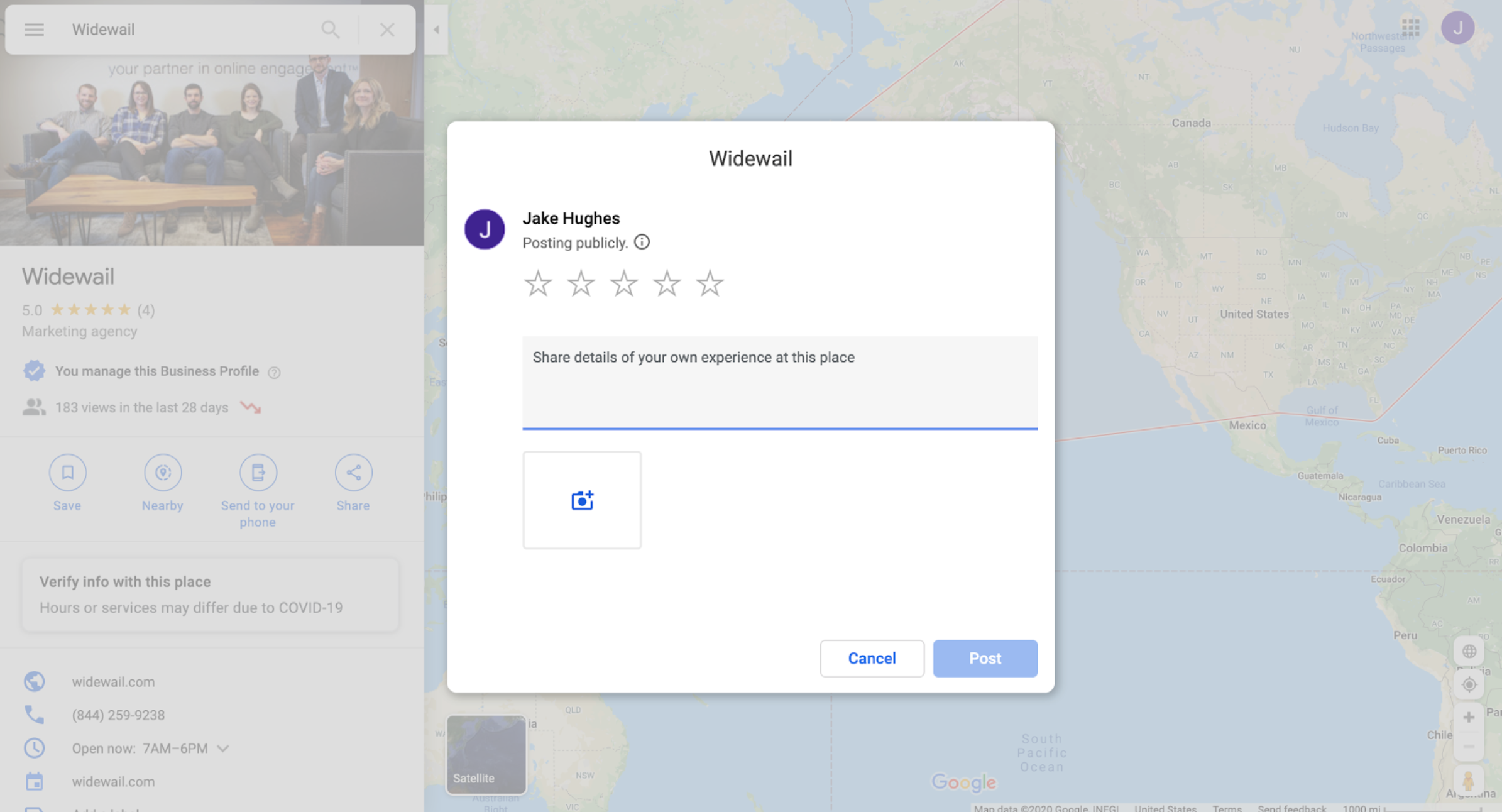Click Send feedback in map footer
The width and height of the screenshot is (1502, 812).
pyautogui.click(x=1291, y=808)
